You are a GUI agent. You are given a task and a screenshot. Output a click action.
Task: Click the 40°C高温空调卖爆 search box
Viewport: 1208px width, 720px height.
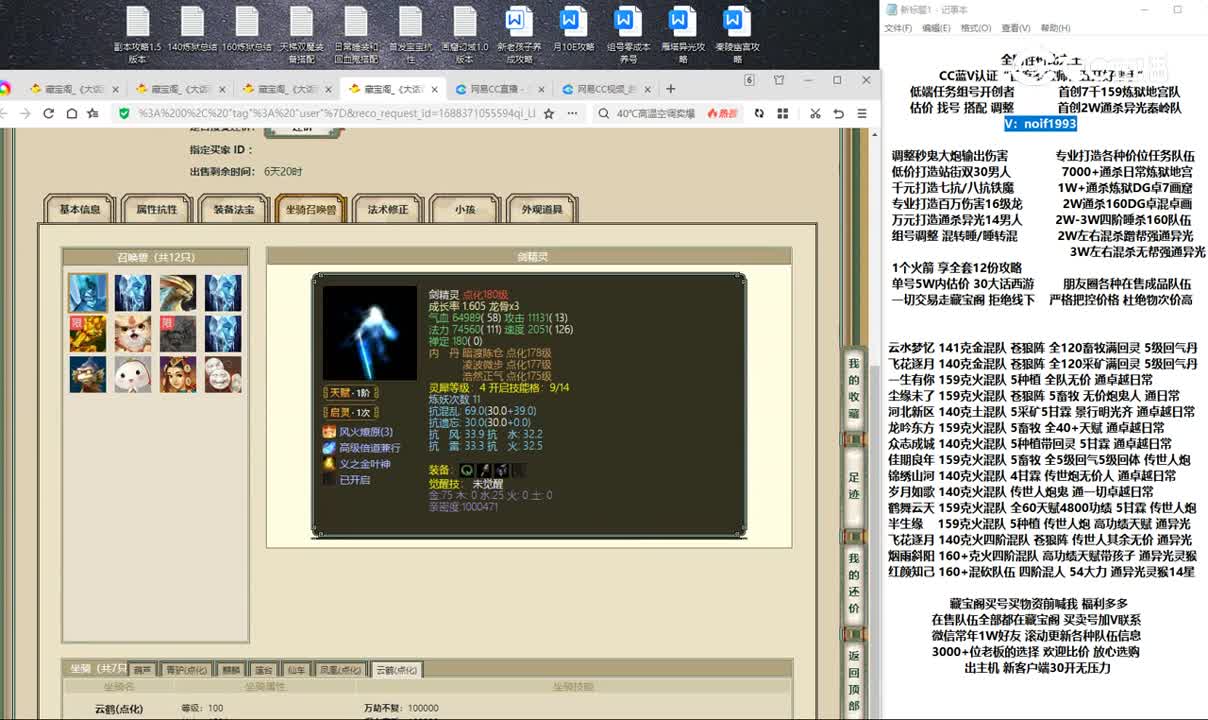coord(655,114)
